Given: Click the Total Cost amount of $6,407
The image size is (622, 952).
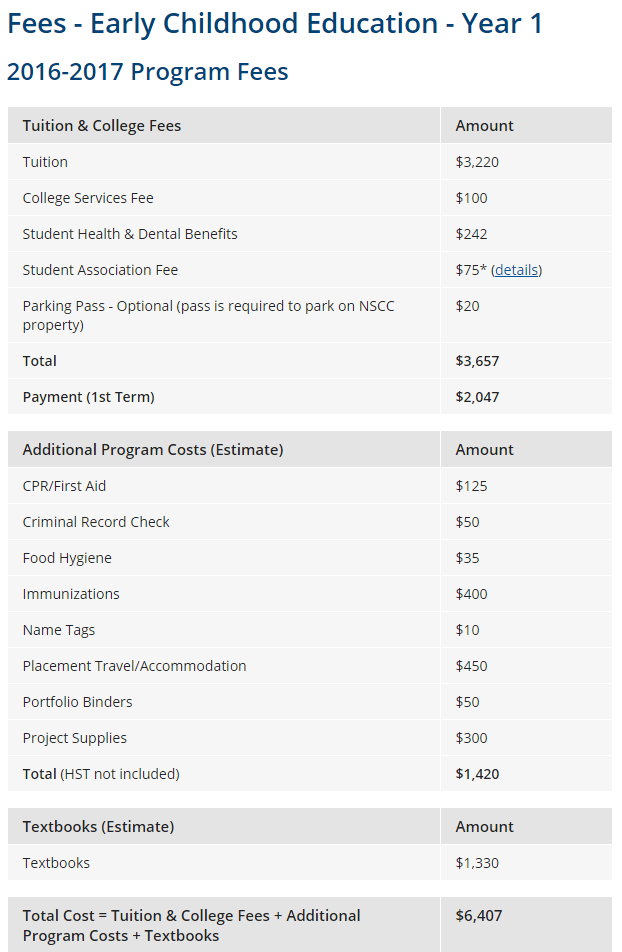Looking at the screenshot, I should point(477,916).
